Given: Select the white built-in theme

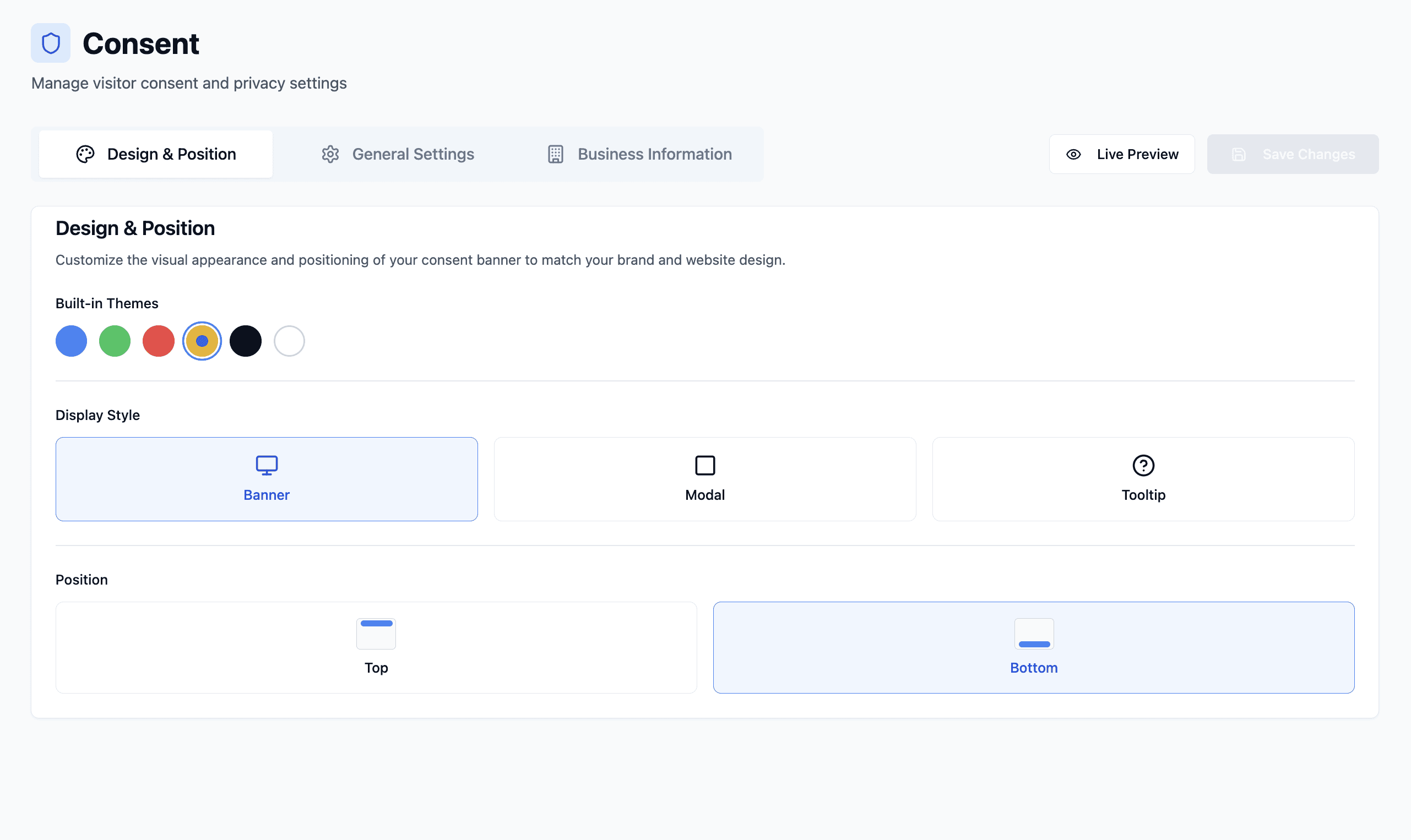Looking at the screenshot, I should coord(289,340).
